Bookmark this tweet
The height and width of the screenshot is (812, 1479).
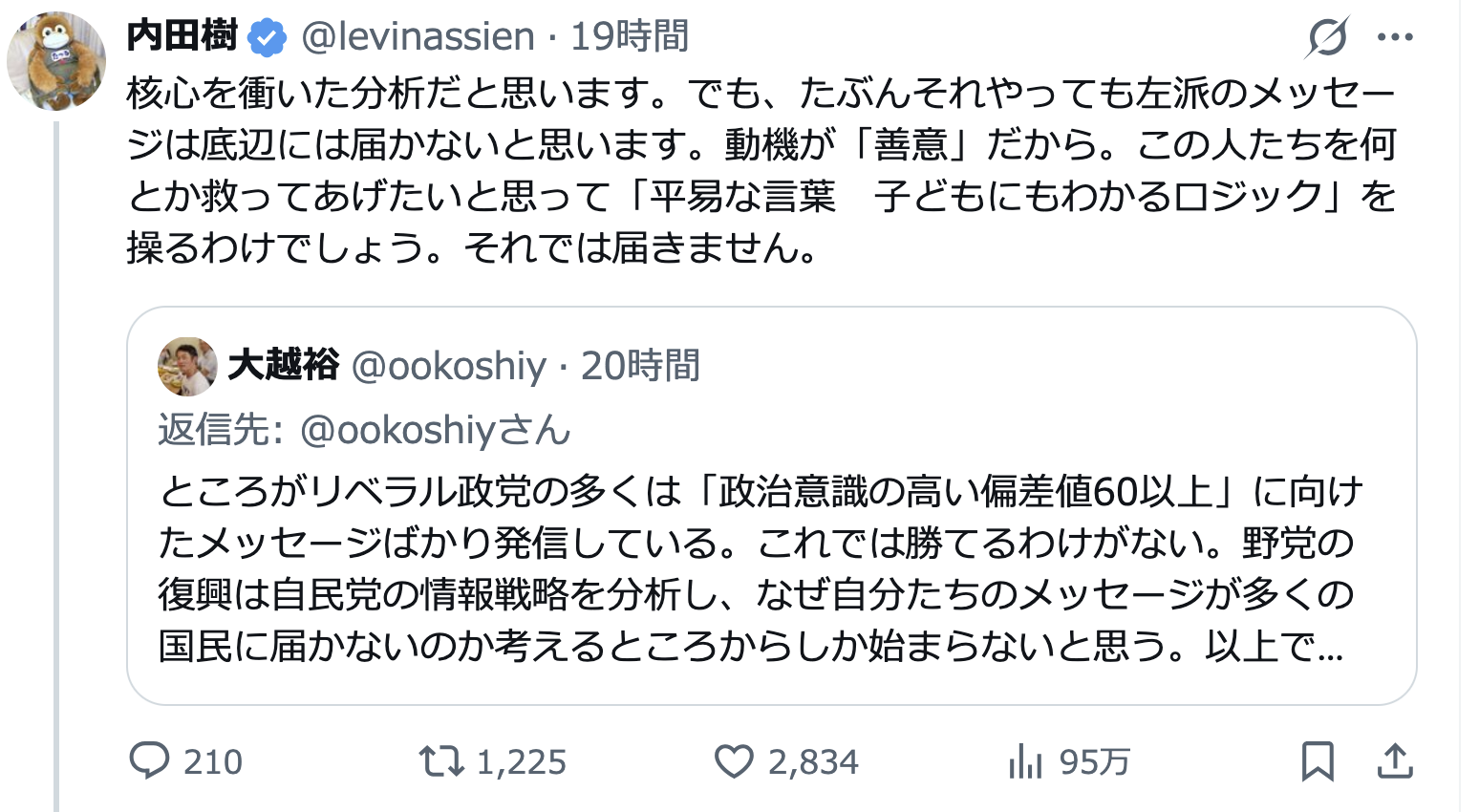click(1318, 761)
